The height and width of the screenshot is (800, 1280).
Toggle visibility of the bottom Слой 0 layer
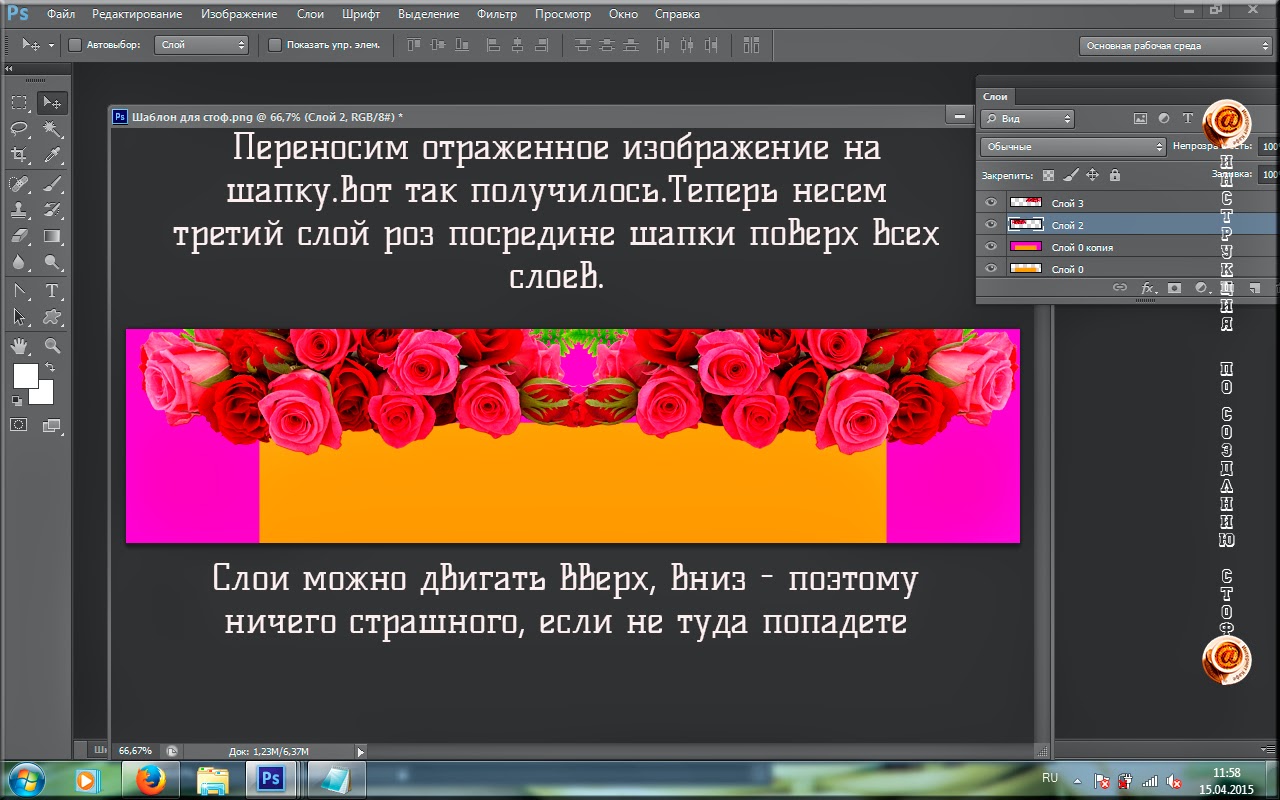point(990,269)
